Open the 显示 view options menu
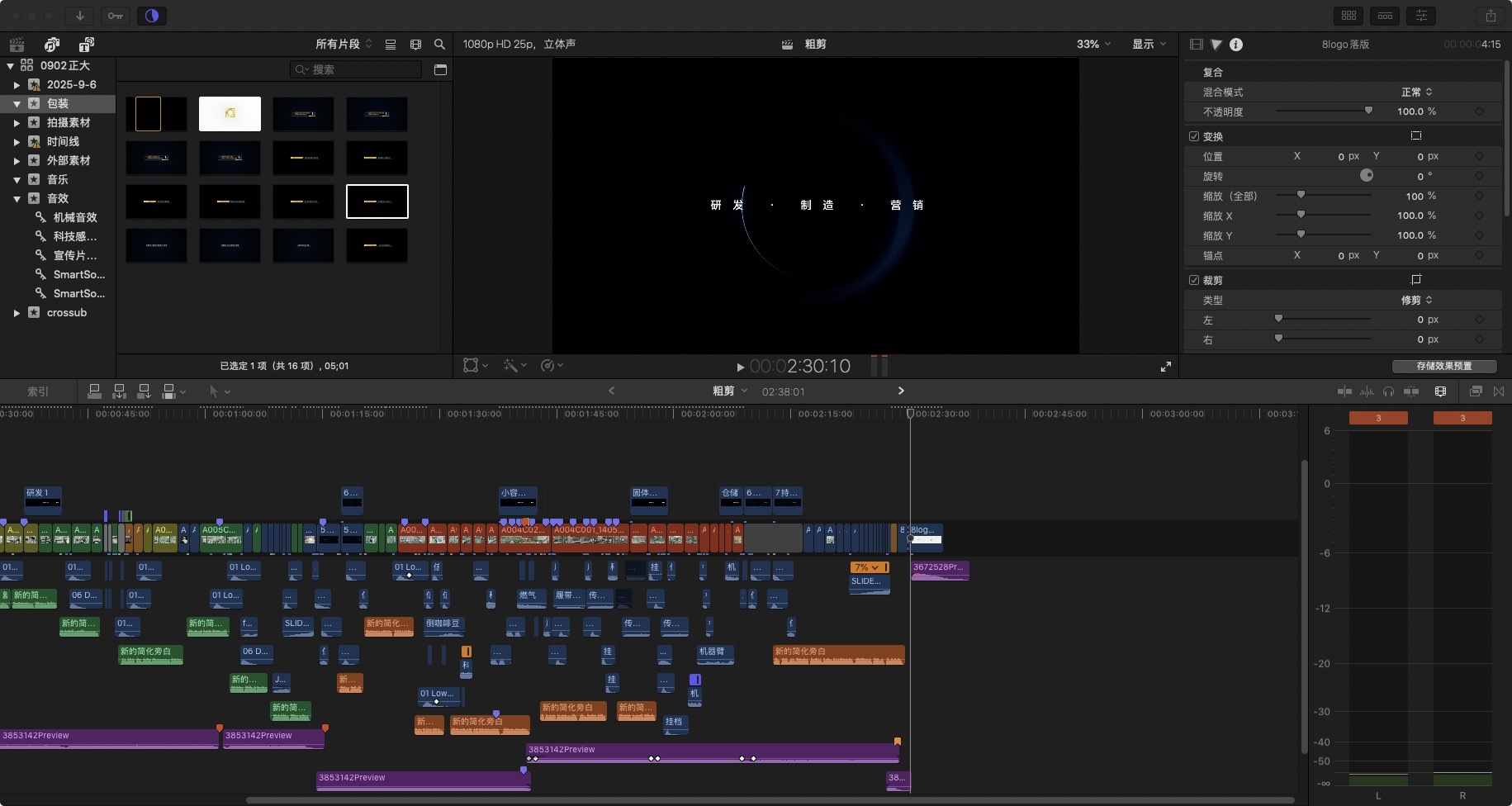 coord(1149,45)
